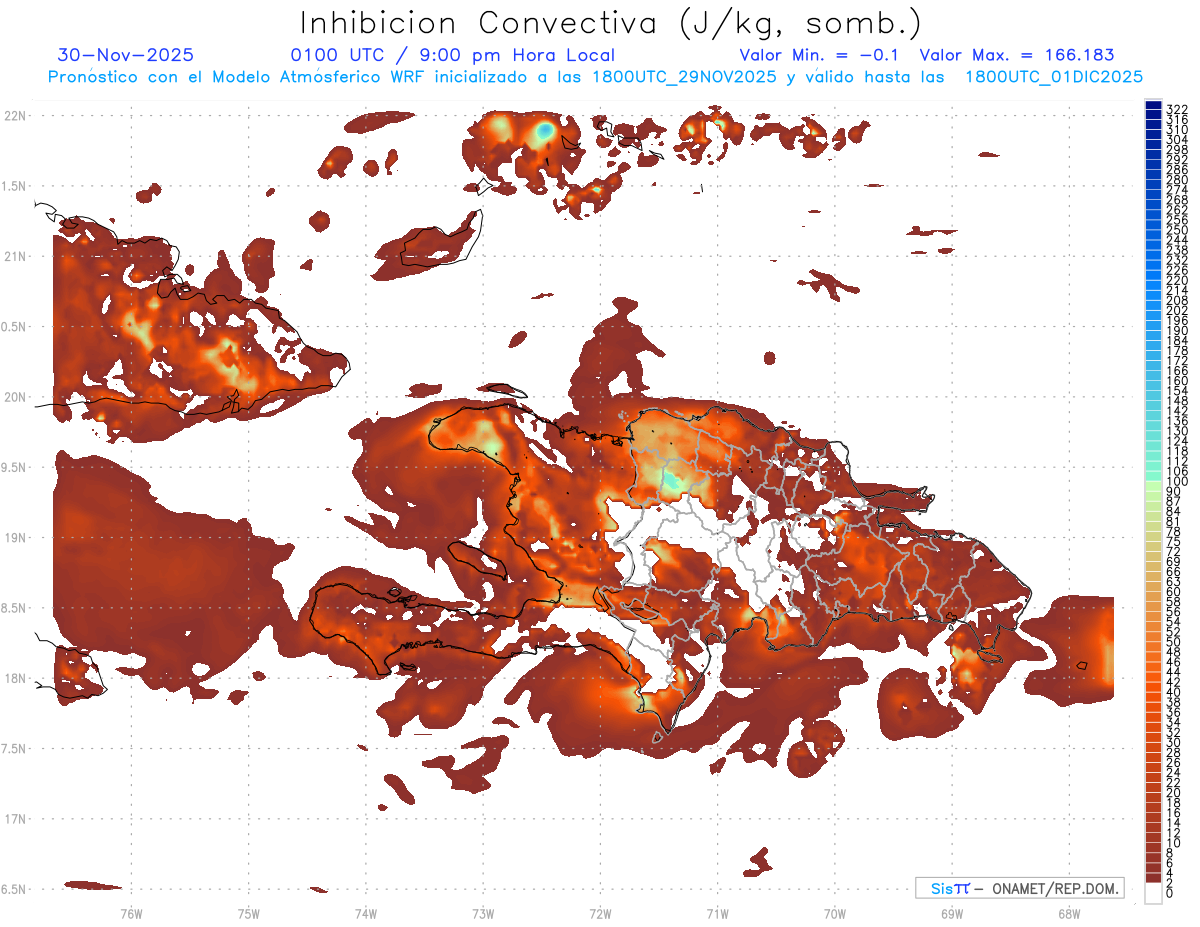Viewport: 1200px width, 927px height.
Task: Click the "74W" longitude label
Action: [365, 913]
